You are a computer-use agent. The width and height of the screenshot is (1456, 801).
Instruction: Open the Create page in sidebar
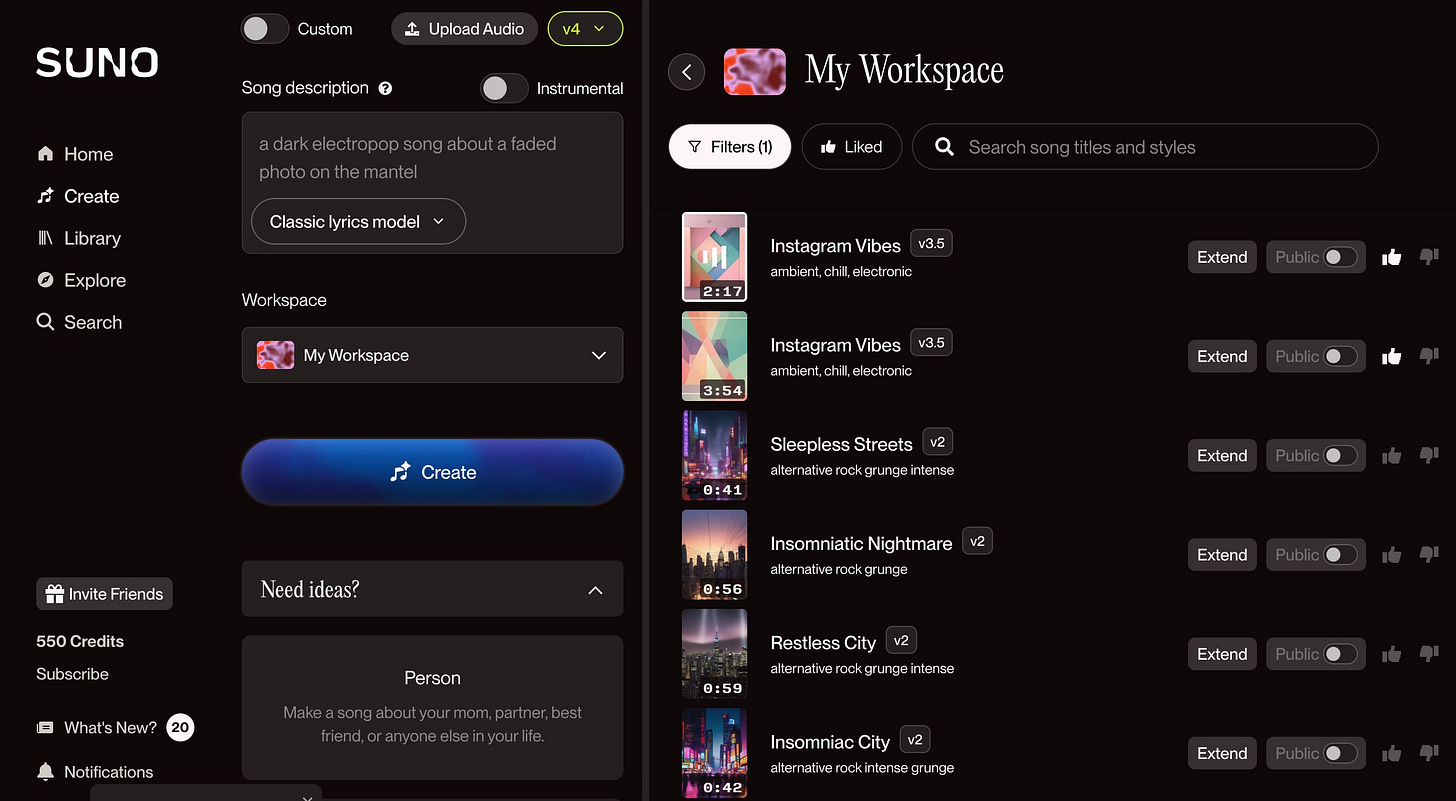pos(78,196)
